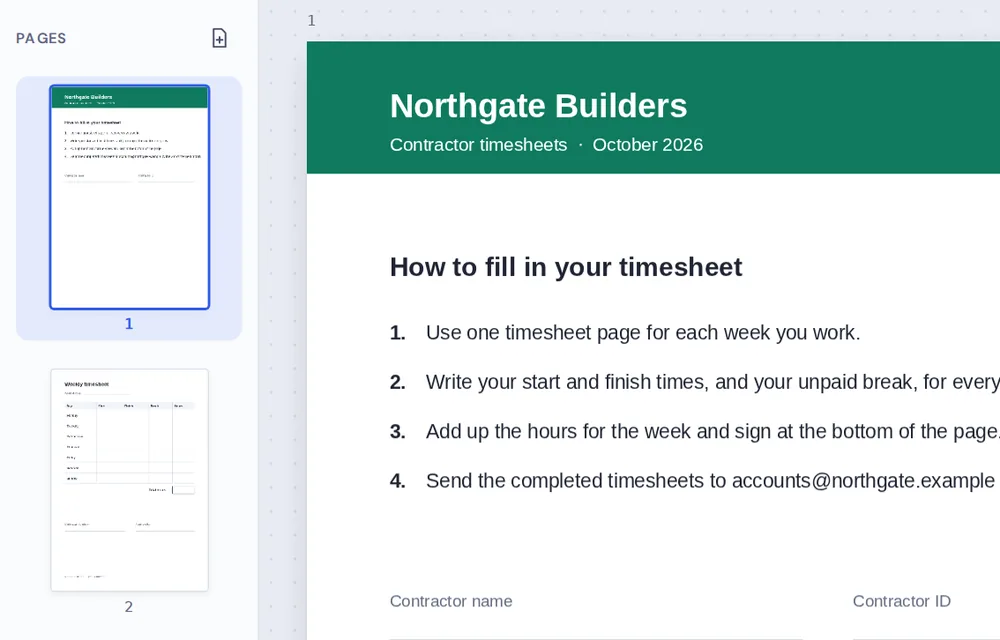Select the Contractor timesheets subtitle
The width and height of the screenshot is (1000, 640).
tap(478, 145)
